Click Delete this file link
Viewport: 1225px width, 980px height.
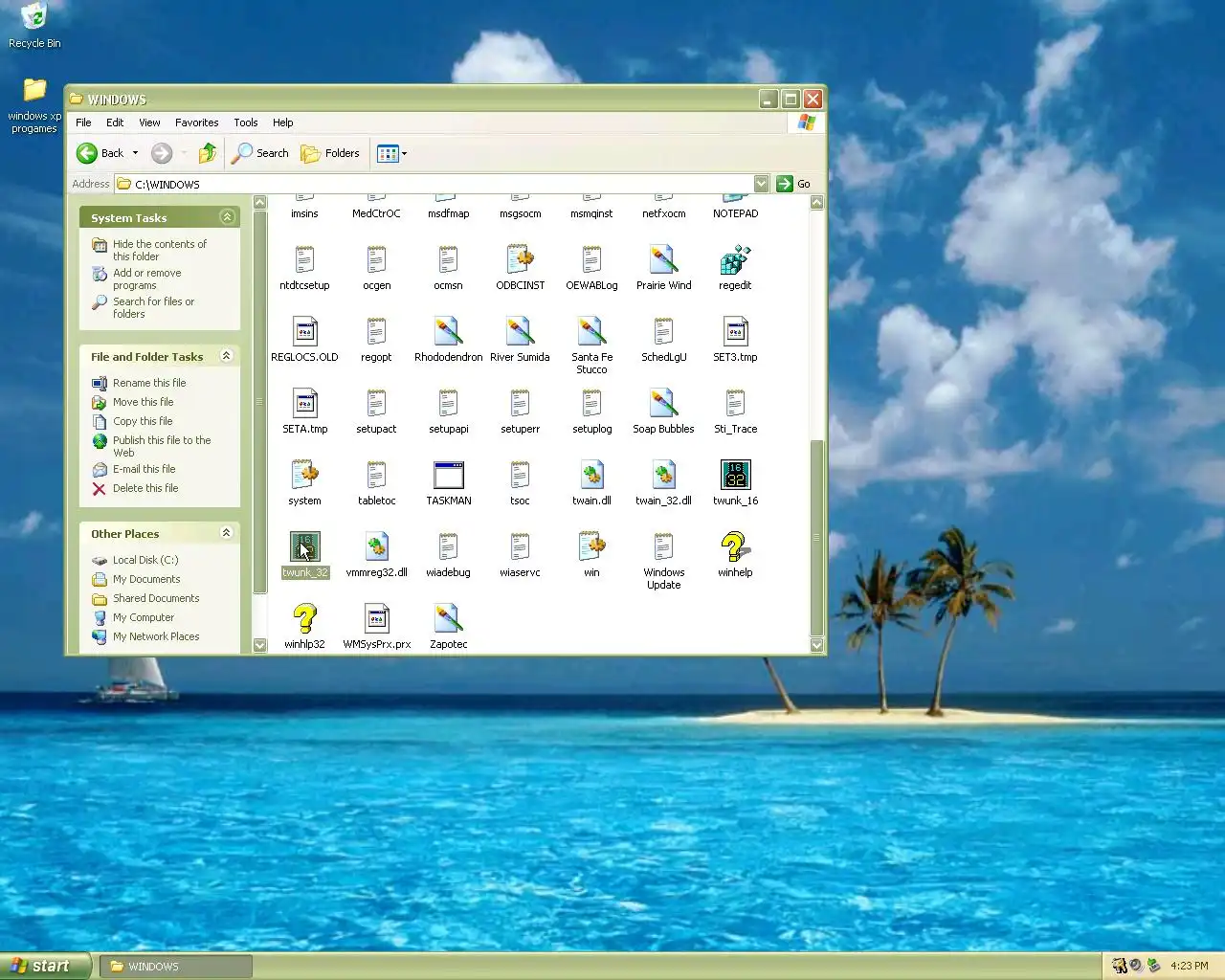(x=145, y=488)
